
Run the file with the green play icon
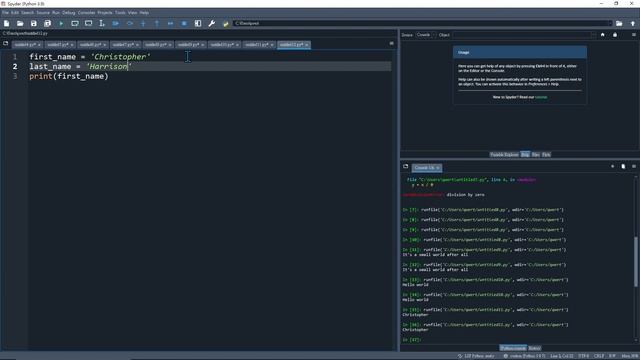click(x=61, y=24)
